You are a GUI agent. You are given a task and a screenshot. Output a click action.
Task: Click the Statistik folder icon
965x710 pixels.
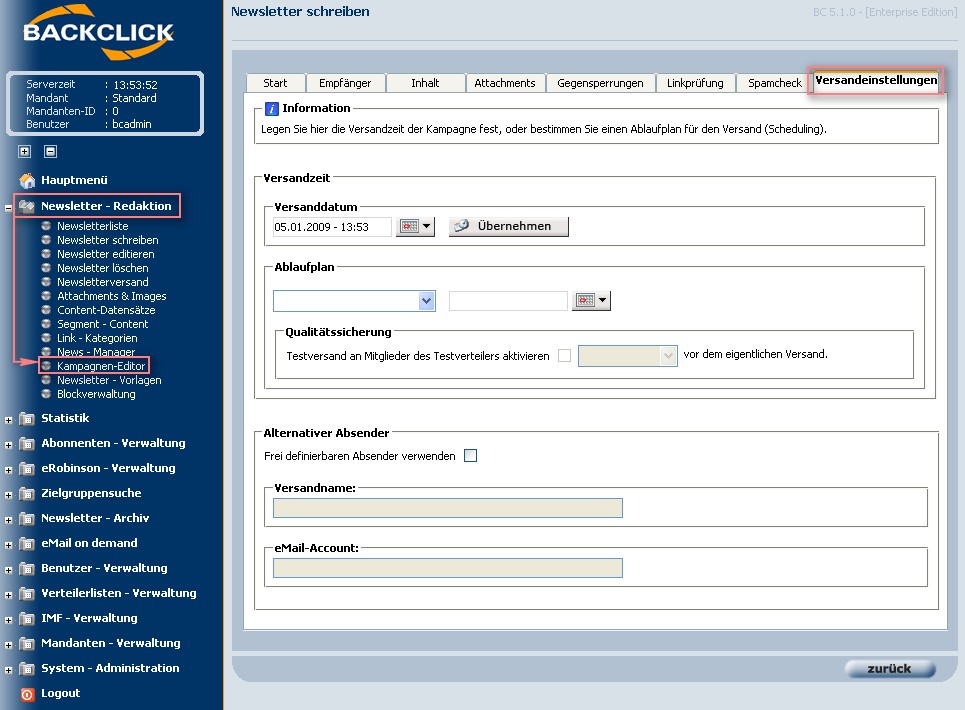[26, 419]
